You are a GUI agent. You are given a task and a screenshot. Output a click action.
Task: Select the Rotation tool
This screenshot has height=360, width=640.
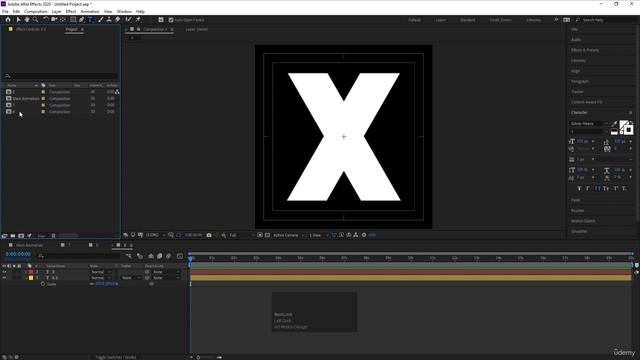click(x=46, y=20)
